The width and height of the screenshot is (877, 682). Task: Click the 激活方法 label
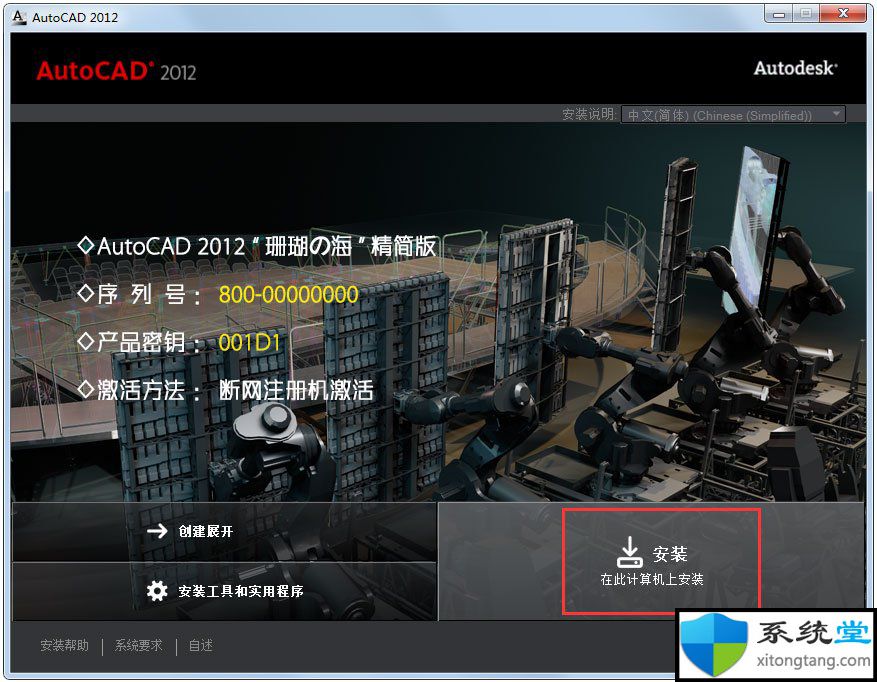coord(139,391)
